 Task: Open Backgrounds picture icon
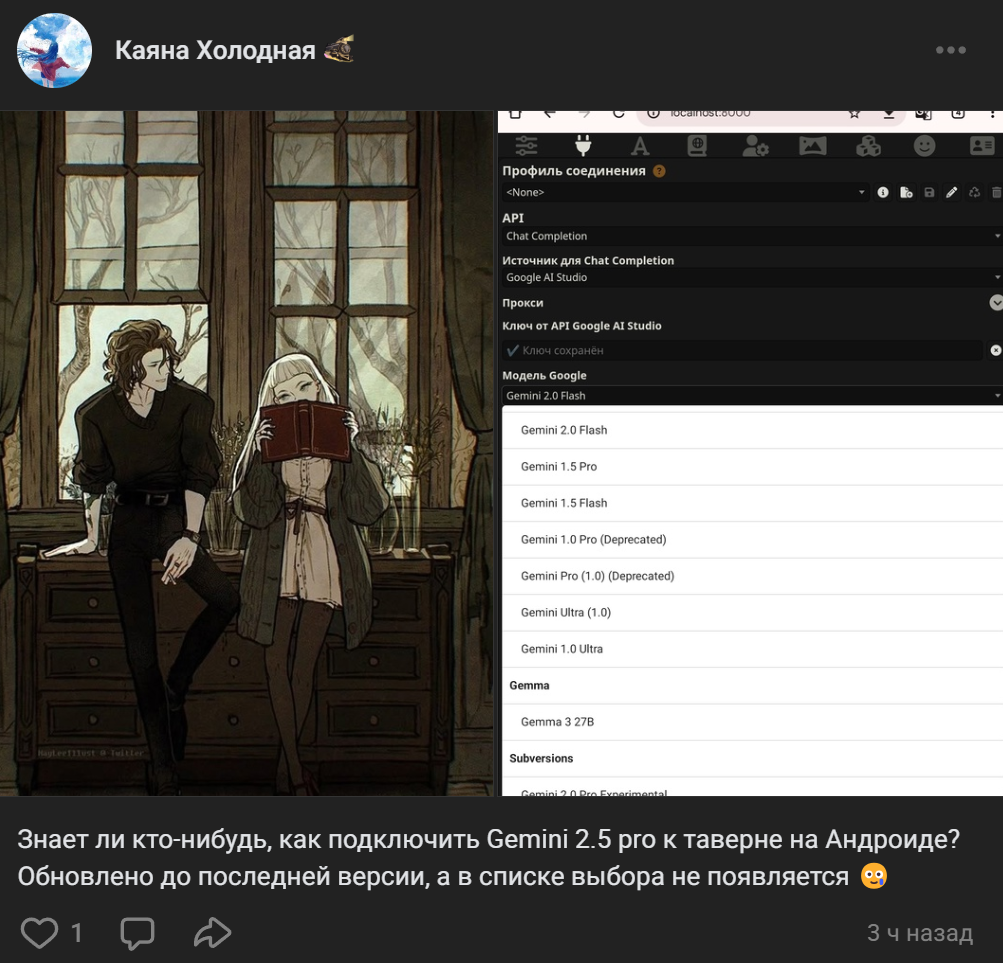coord(812,146)
